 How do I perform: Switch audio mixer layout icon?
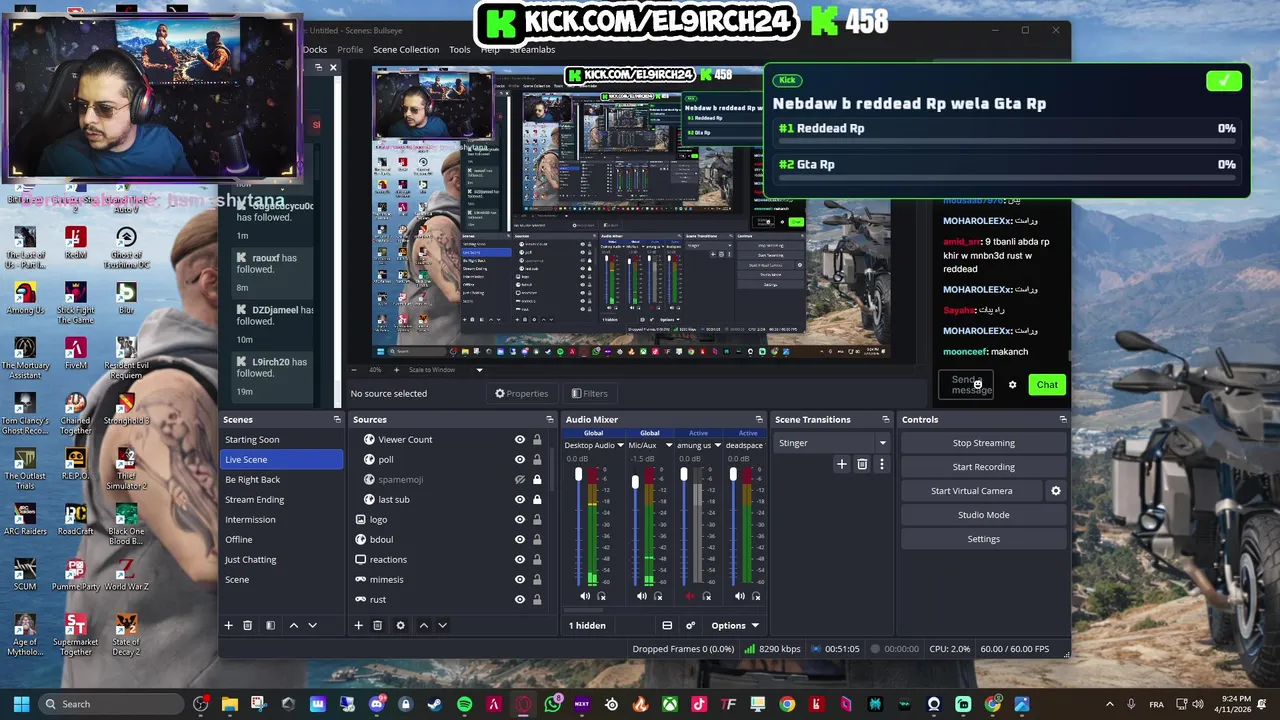[x=667, y=625]
